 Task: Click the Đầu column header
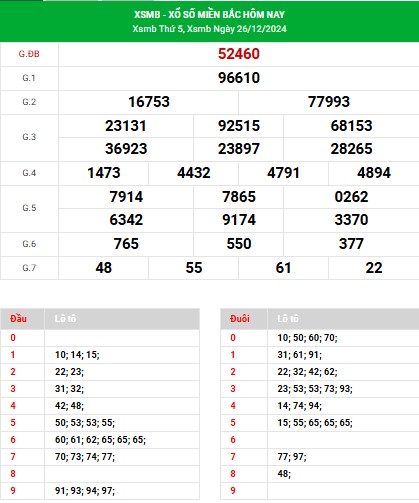pos(18,319)
